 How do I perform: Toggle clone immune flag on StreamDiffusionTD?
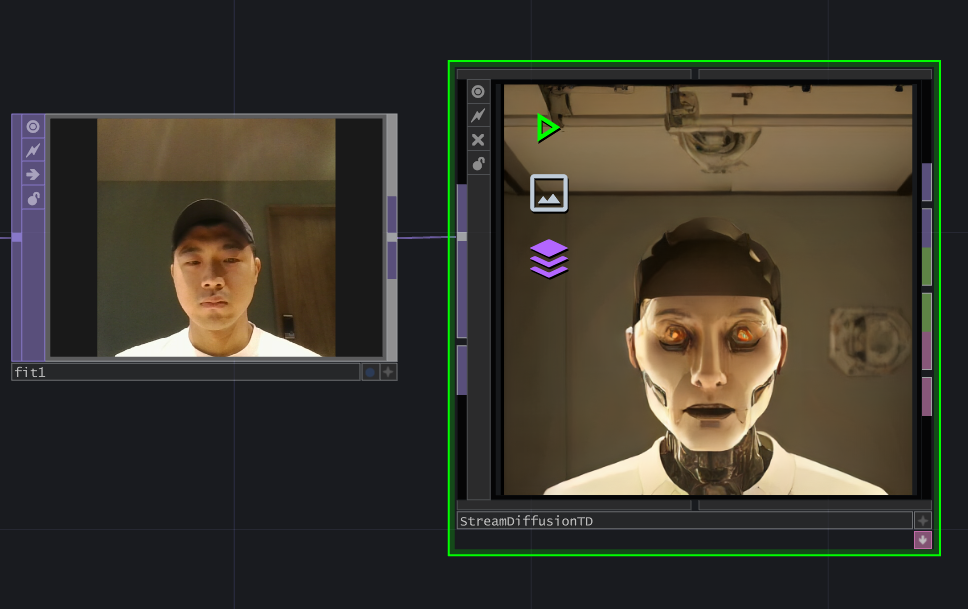478,116
